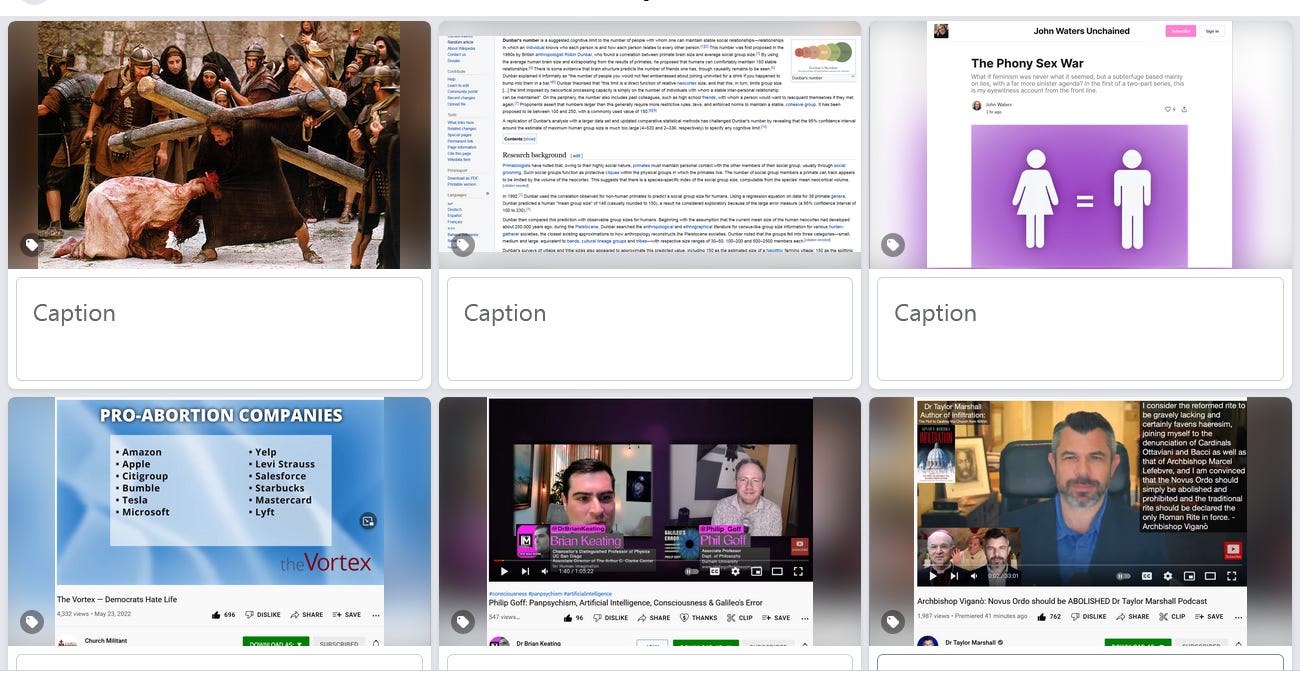Click SAVE under The Vortex video
Screen dimensions: 1300x683
[x=346, y=615]
